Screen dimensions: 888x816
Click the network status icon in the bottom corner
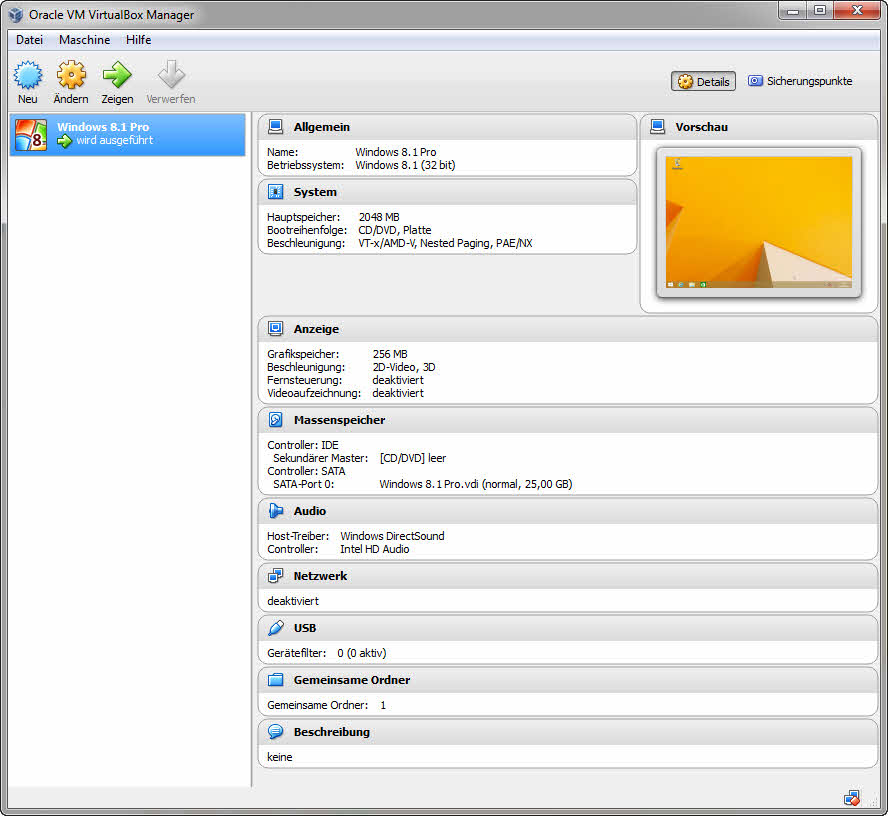852,798
